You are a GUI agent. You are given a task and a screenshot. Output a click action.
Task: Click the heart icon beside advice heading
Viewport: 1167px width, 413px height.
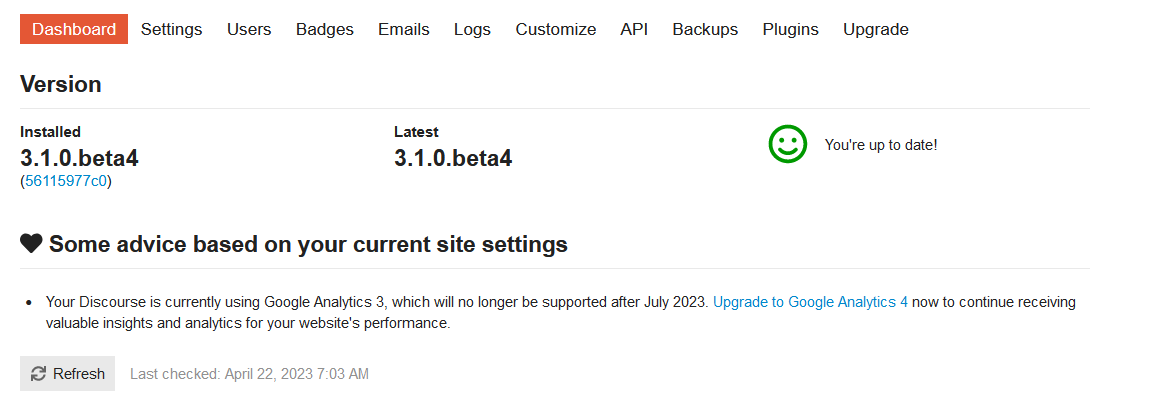[31, 243]
